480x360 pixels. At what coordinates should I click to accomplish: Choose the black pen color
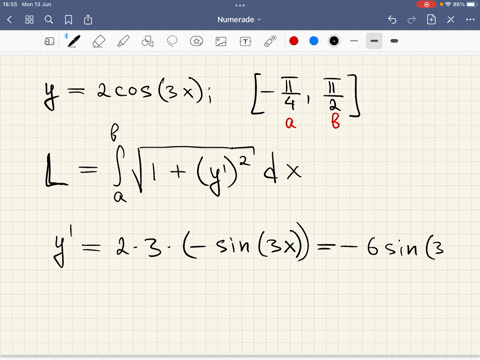[334, 41]
